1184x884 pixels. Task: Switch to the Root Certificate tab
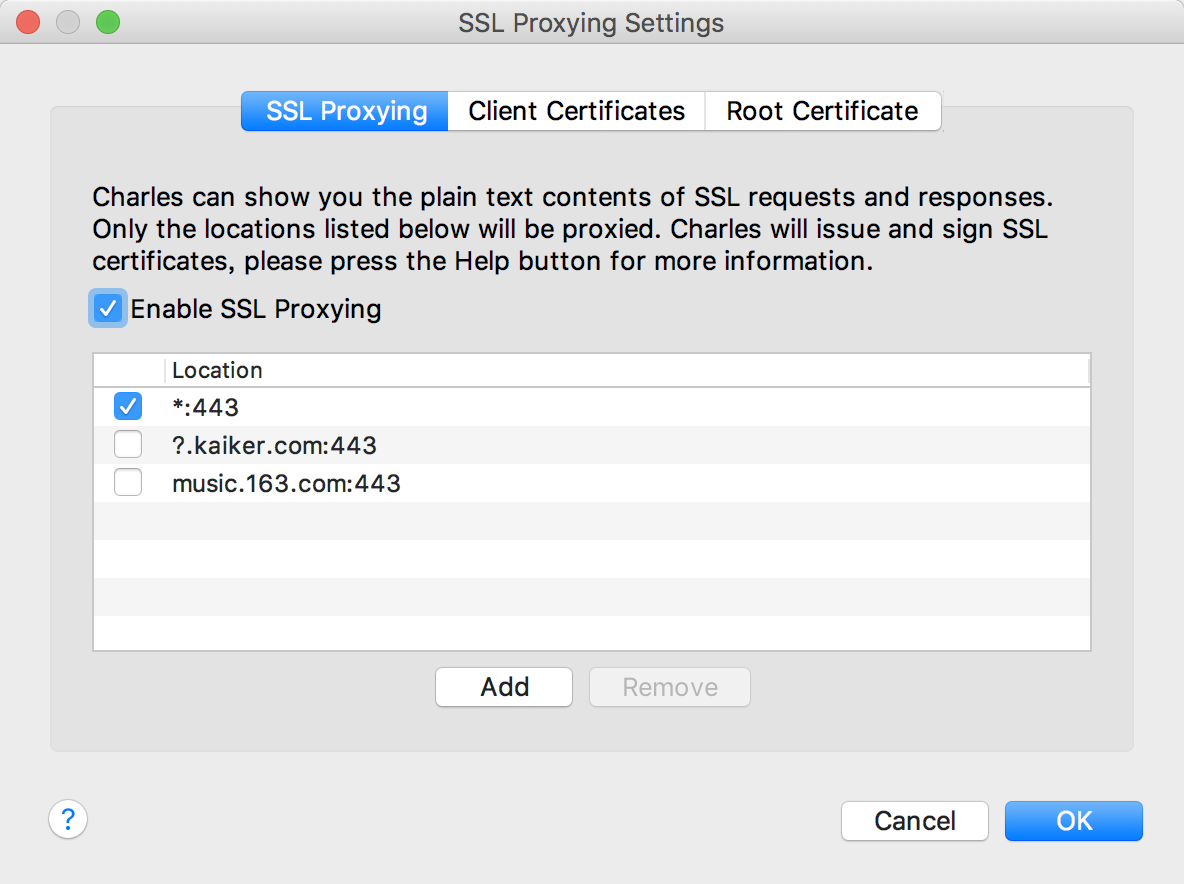click(x=822, y=111)
